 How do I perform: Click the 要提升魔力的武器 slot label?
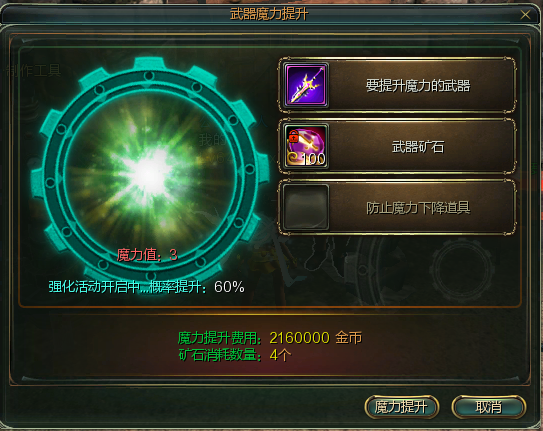click(x=418, y=86)
